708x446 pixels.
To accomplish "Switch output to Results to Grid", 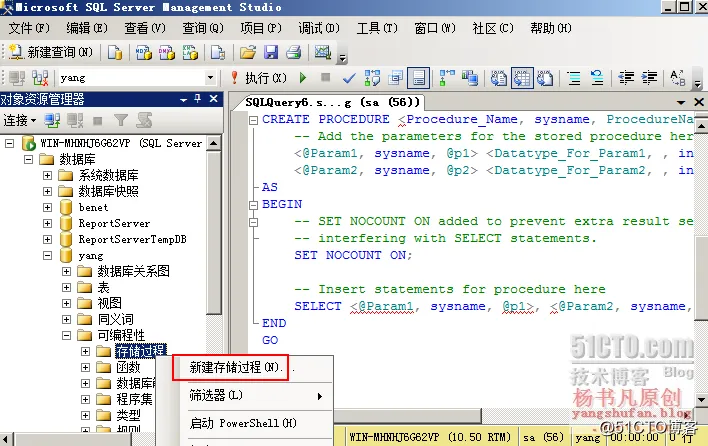I will 522,78.
